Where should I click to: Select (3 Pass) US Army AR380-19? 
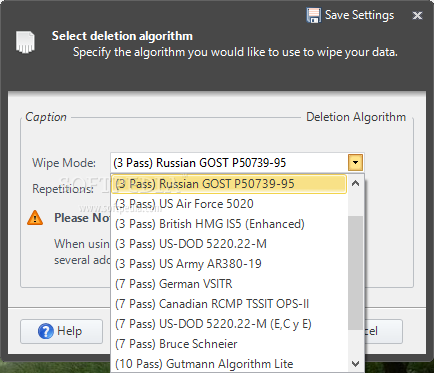tap(229, 264)
